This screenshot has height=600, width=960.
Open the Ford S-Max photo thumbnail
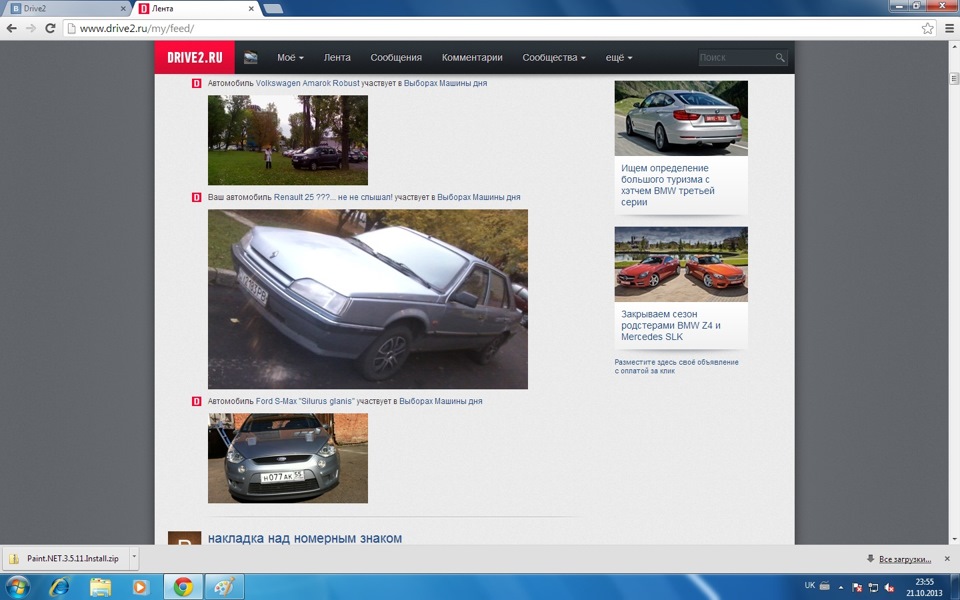coord(288,458)
